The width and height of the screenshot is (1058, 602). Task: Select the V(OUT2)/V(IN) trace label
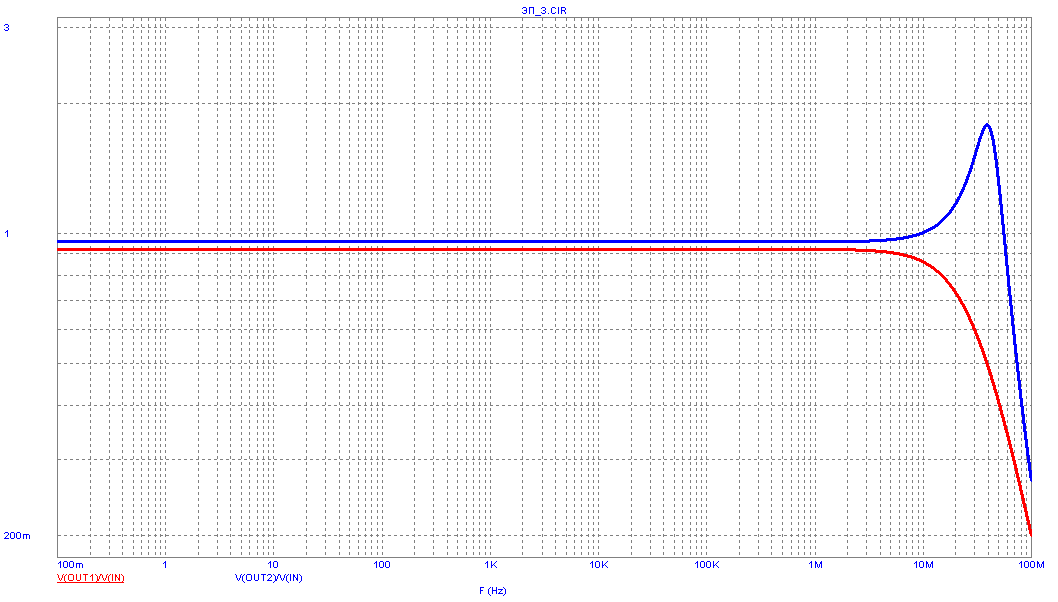coord(269,578)
